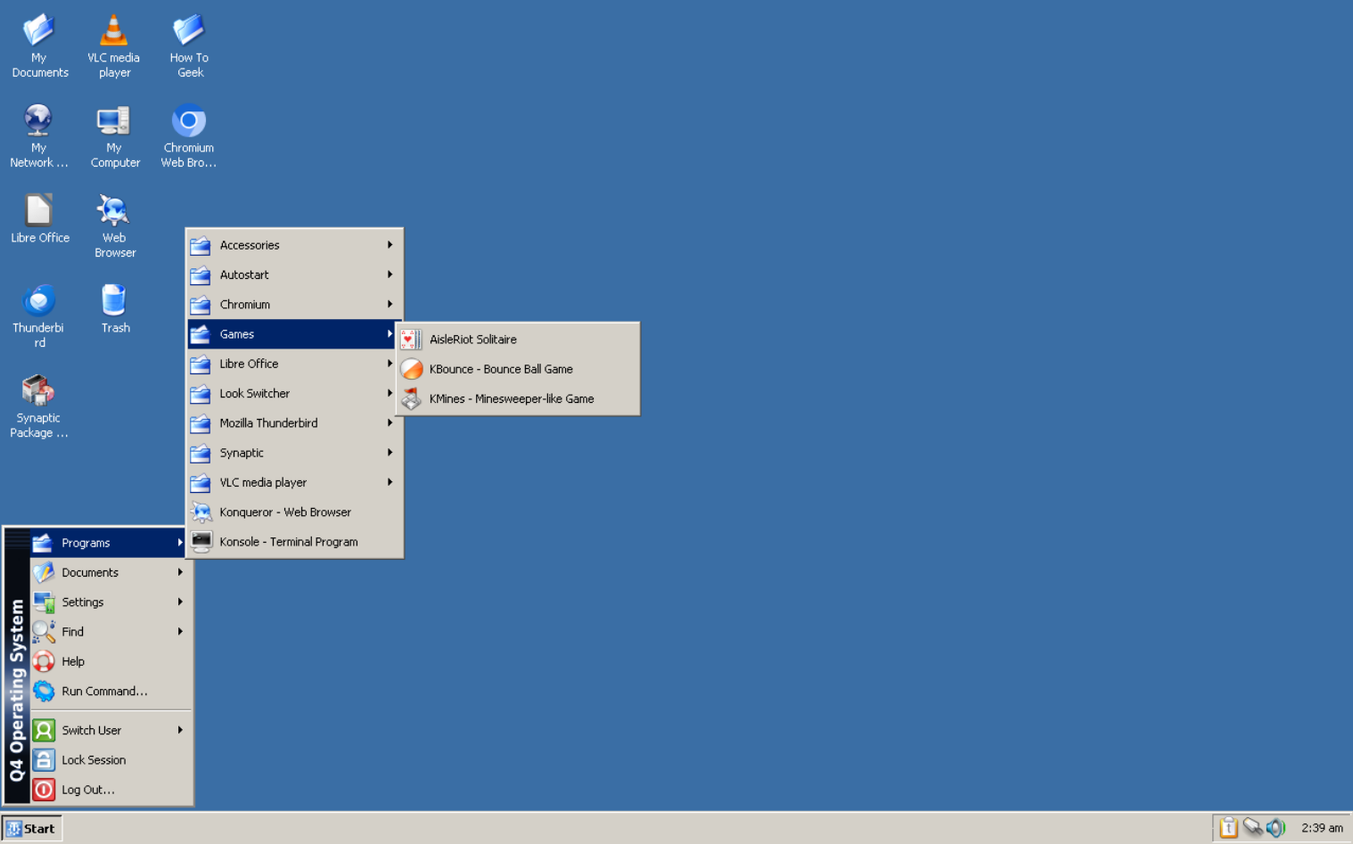Image resolution: width=1353 pixels, height=844 pixels.
Task: Expand the Autostart submenu arrow
Action: click(x=390, y=275)
